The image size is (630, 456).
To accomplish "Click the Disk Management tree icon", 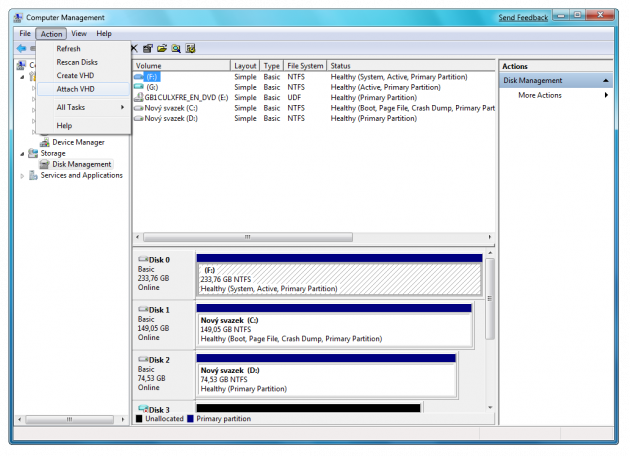I will pyautogui.click(x=45, y=164).
